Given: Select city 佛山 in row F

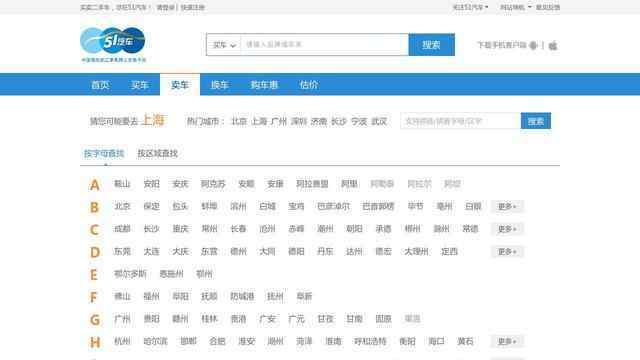Looking at the screenshot, I should click(x=122, y=296).
